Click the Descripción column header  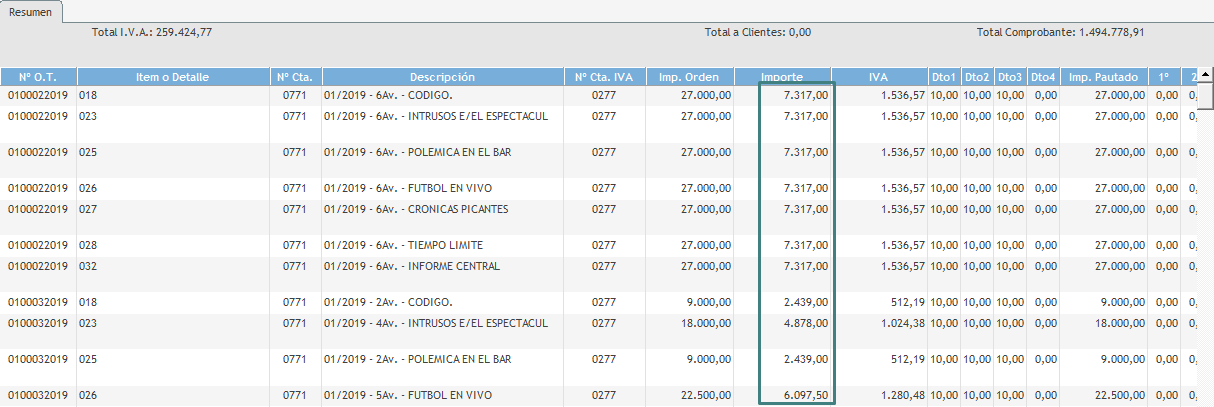click(442, 77)
